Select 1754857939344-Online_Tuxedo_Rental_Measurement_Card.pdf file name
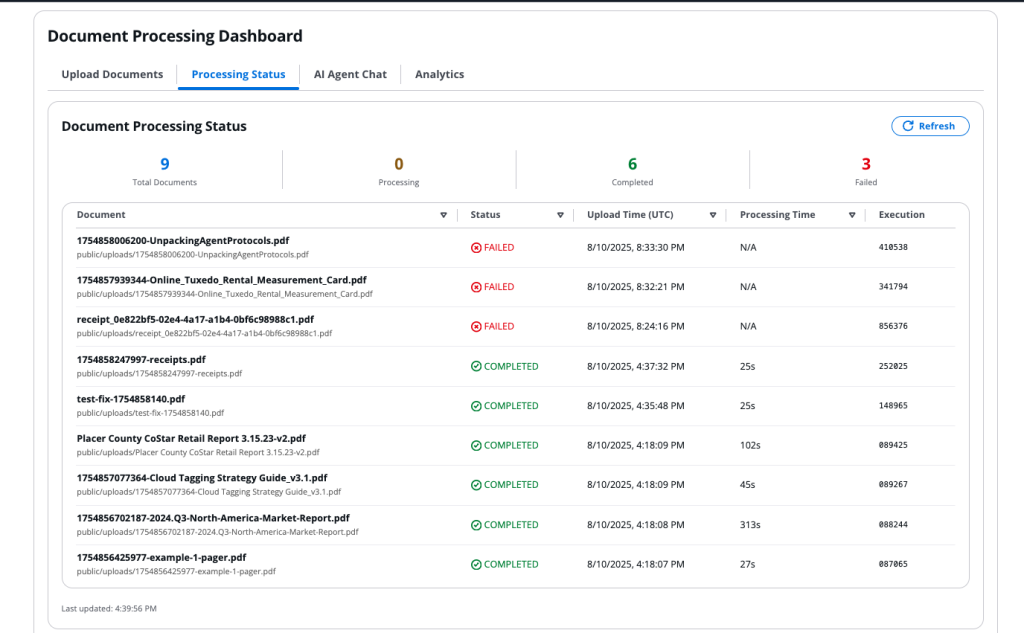This screenshot has width=1024, height=633. 221,280
